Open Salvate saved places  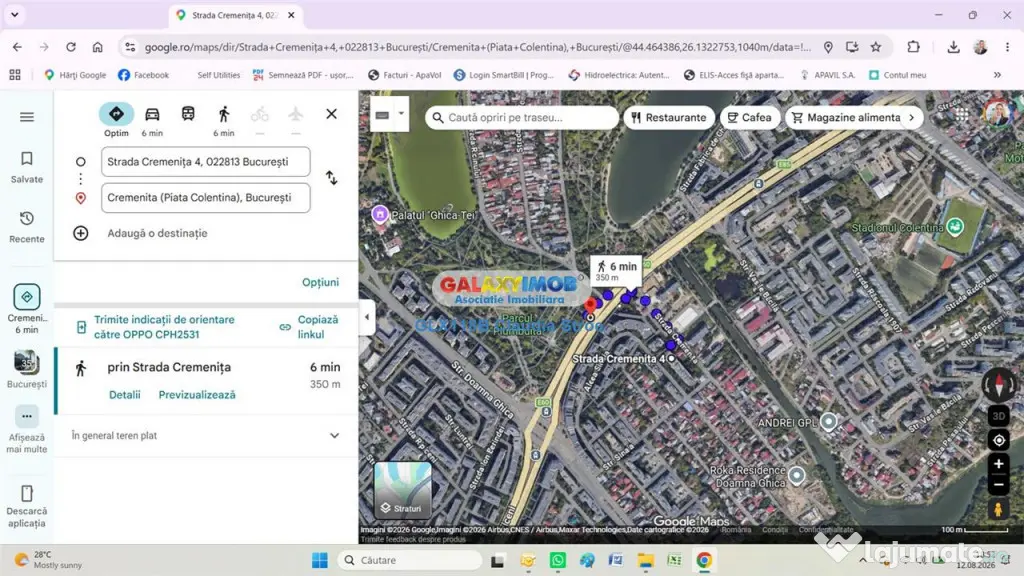click(27, 167)
